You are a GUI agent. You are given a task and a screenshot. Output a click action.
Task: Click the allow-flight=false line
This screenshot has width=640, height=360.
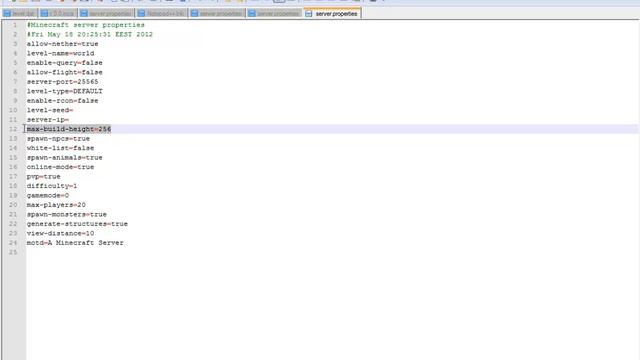click(x=64, y=72)
